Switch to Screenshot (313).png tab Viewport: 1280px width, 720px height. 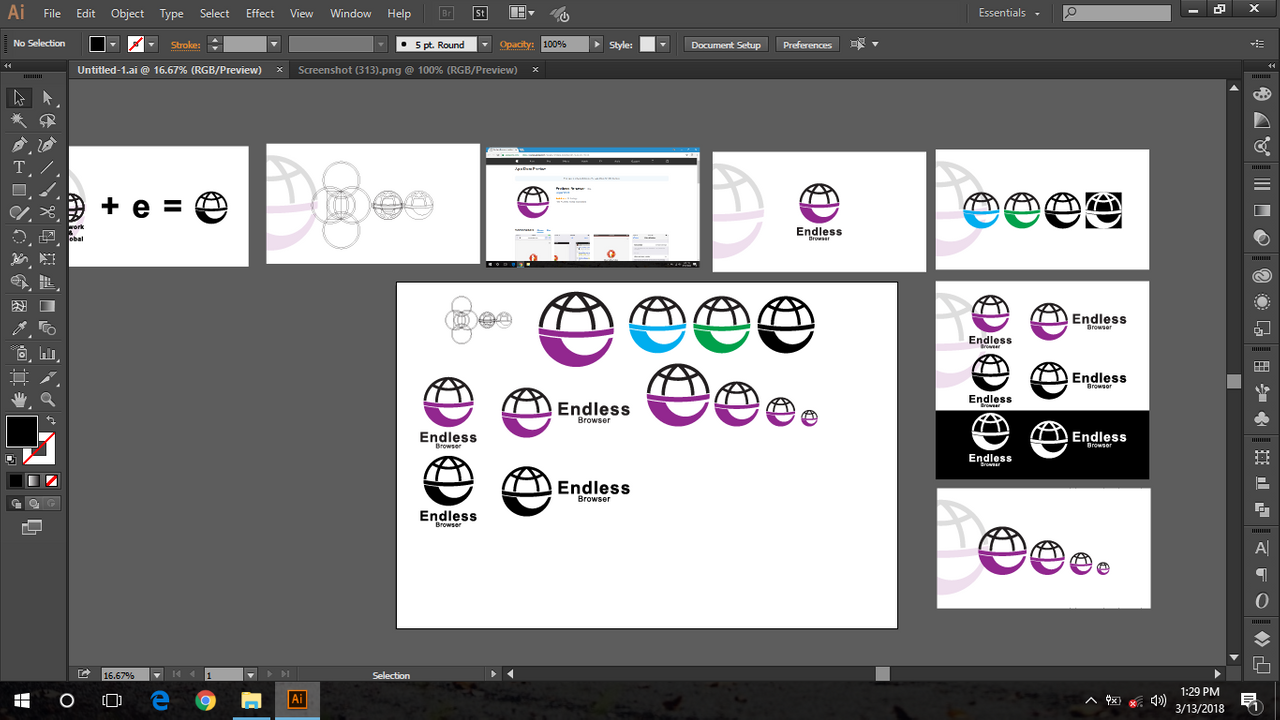pos(408,70)
